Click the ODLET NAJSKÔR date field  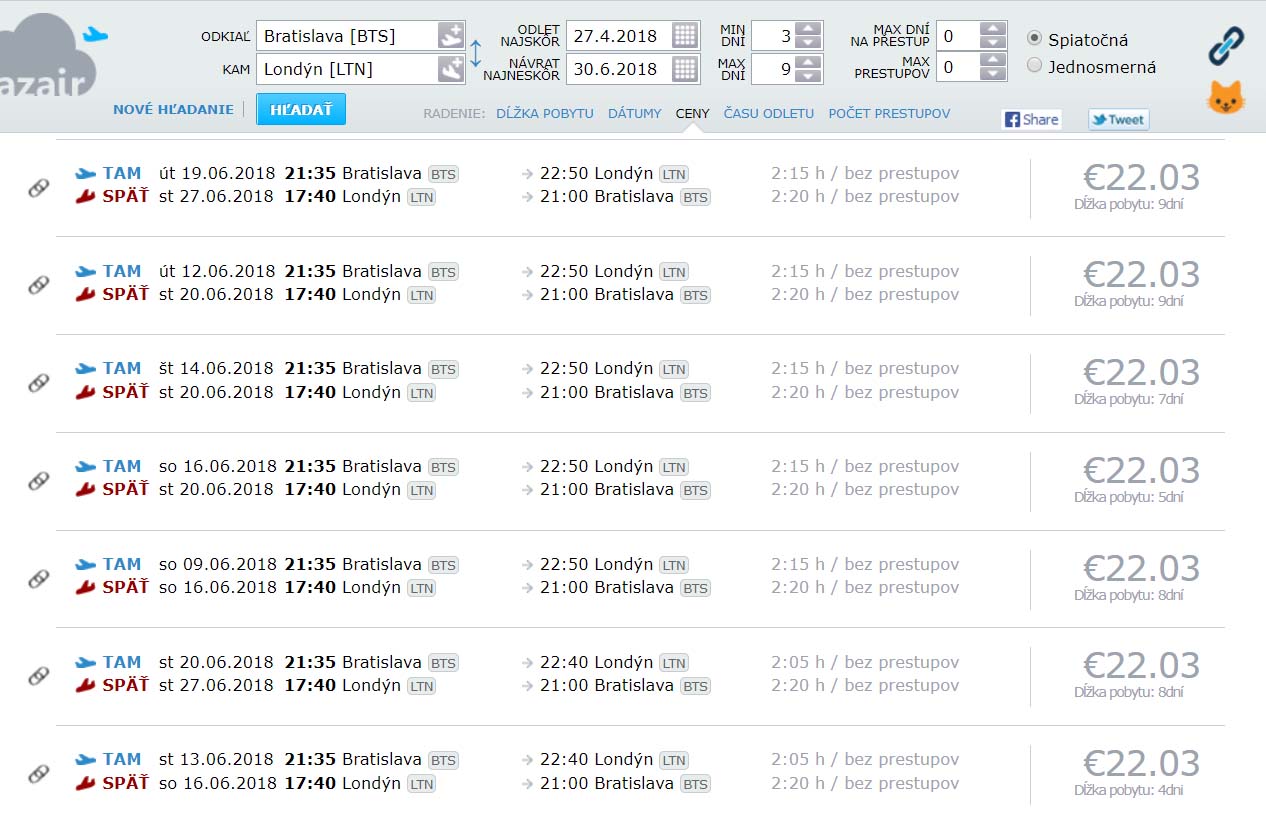616,36
